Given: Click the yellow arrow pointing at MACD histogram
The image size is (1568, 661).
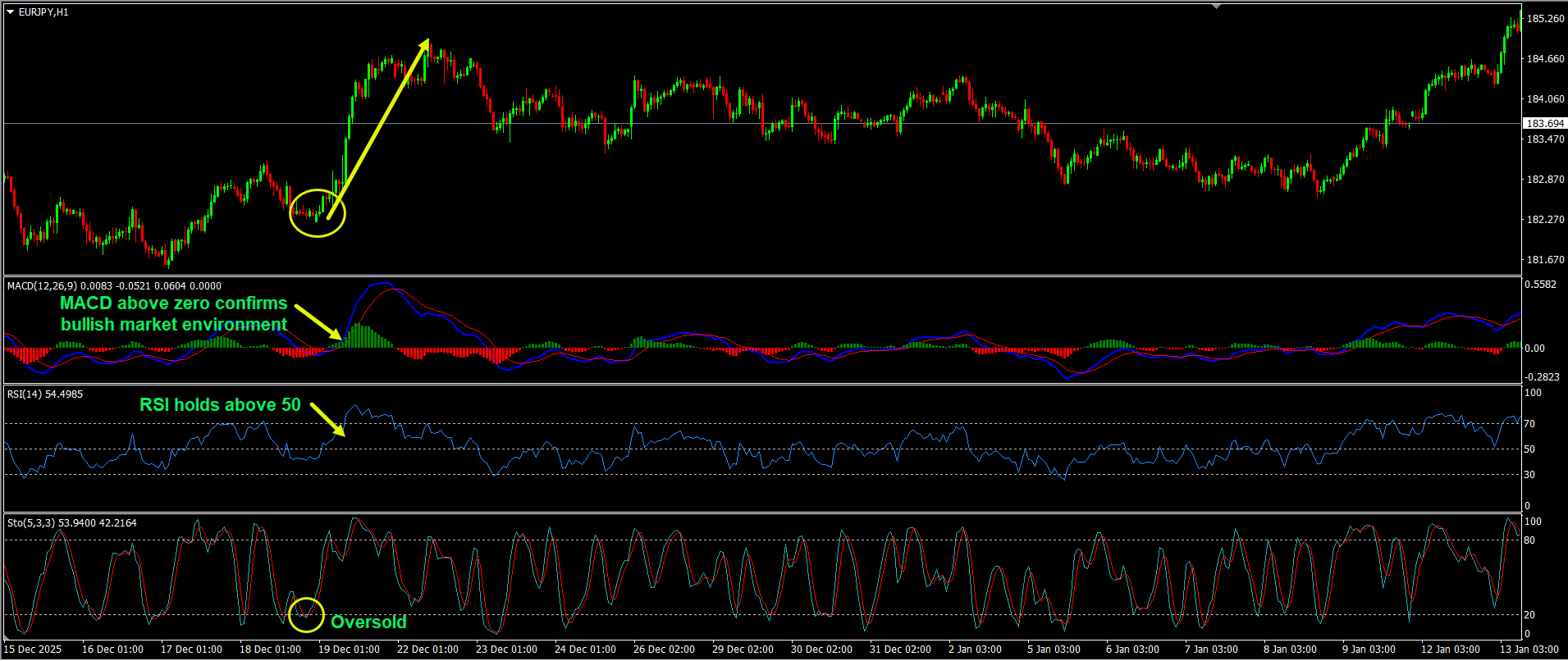Looking at the screenshot, I should (x=318, y=321).
